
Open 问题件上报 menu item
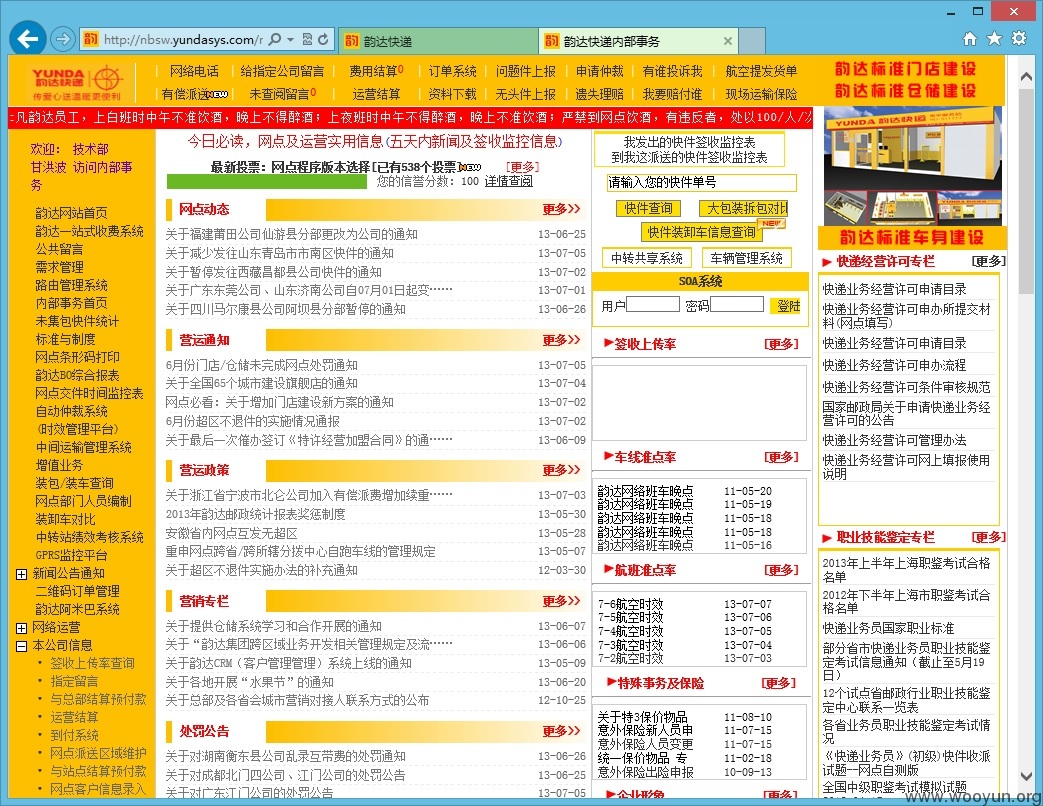pos(525,71)
